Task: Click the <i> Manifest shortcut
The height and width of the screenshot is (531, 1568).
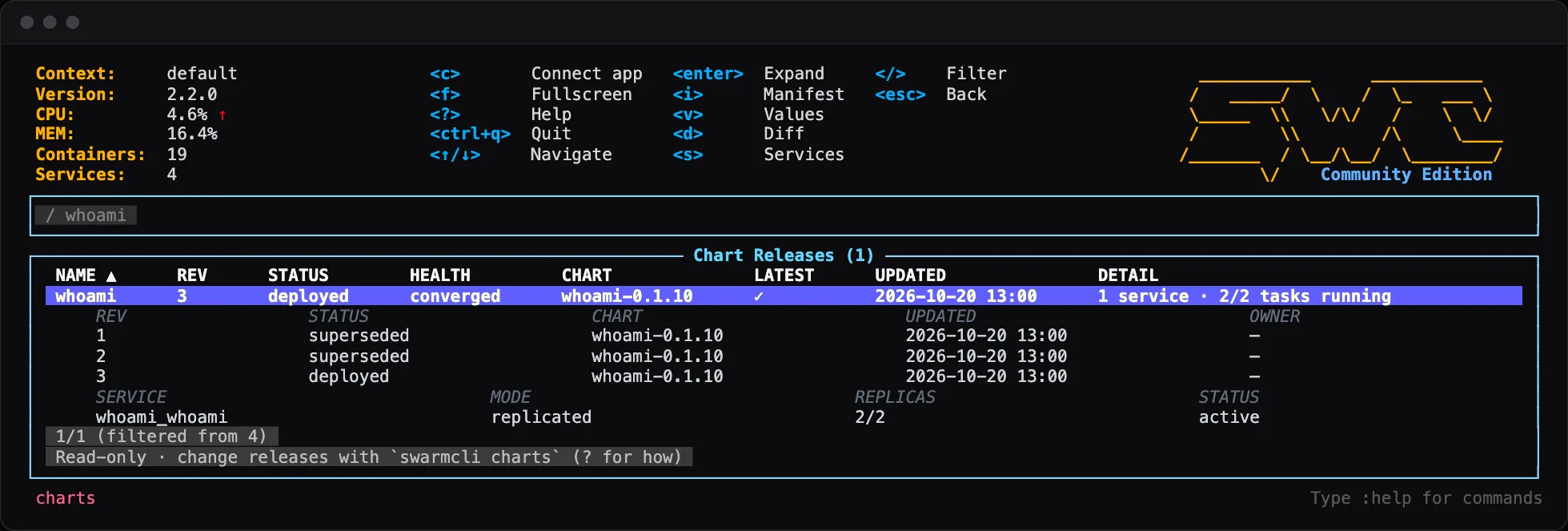Action: [x=758, y=95]
